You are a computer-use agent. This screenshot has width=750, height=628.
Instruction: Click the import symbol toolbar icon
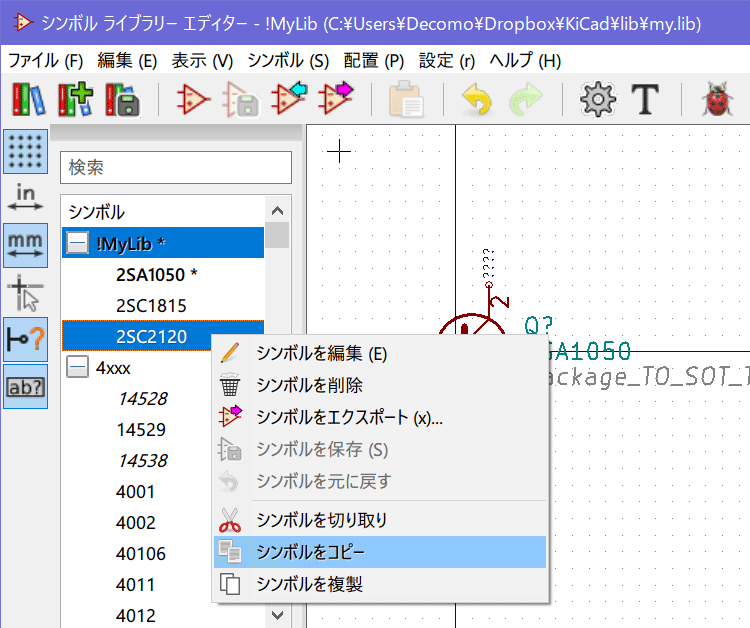tap(289, 99)
